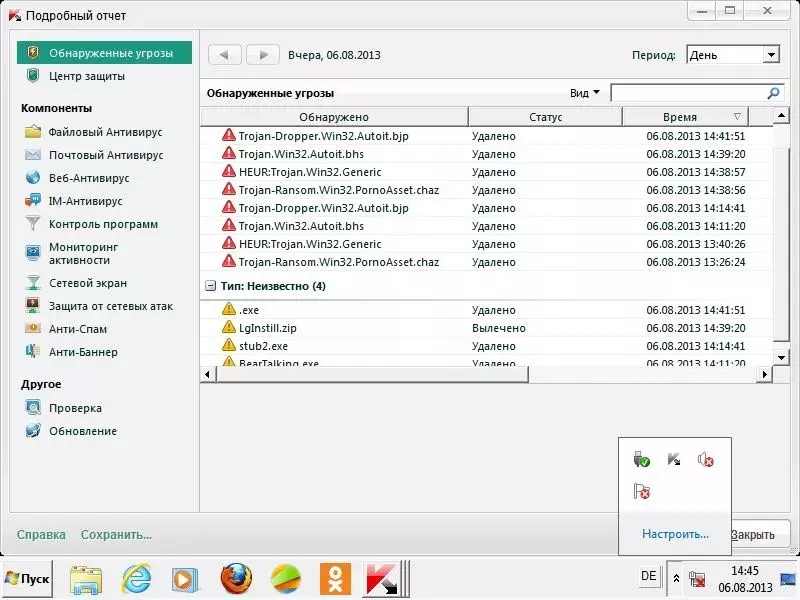Click the Kaspersky icon in tray popup
The width and height of the screenshot is (800, 600).
[674, 460]
